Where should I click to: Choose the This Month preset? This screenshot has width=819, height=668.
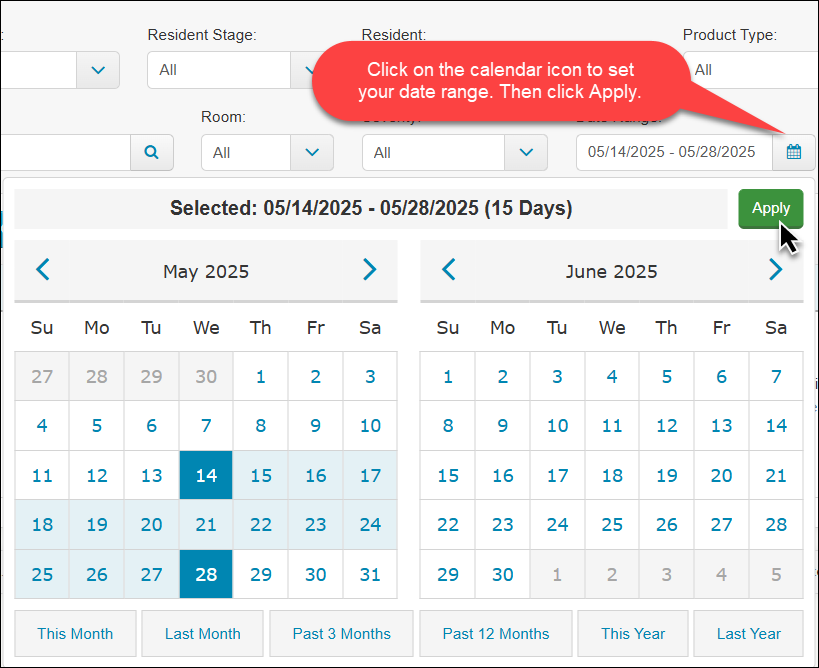[75, 634]
